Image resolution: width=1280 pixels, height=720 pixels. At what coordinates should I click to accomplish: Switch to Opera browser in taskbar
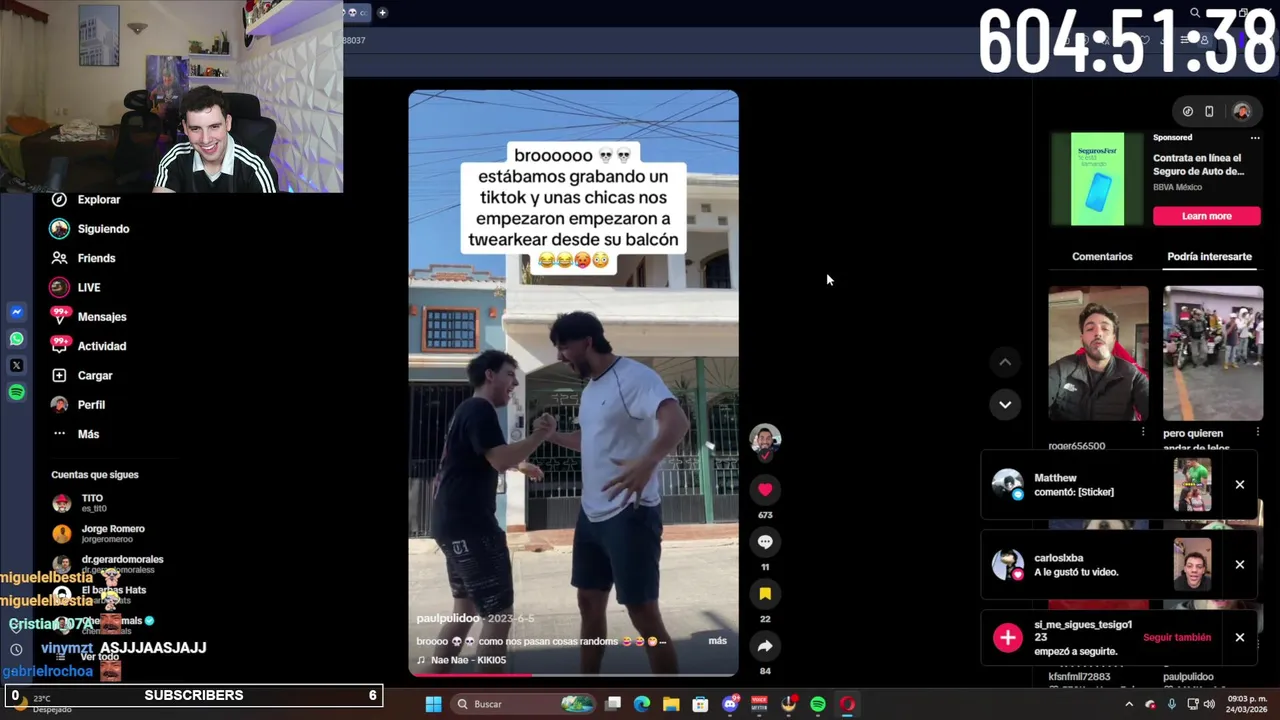(x=847, y=704)
